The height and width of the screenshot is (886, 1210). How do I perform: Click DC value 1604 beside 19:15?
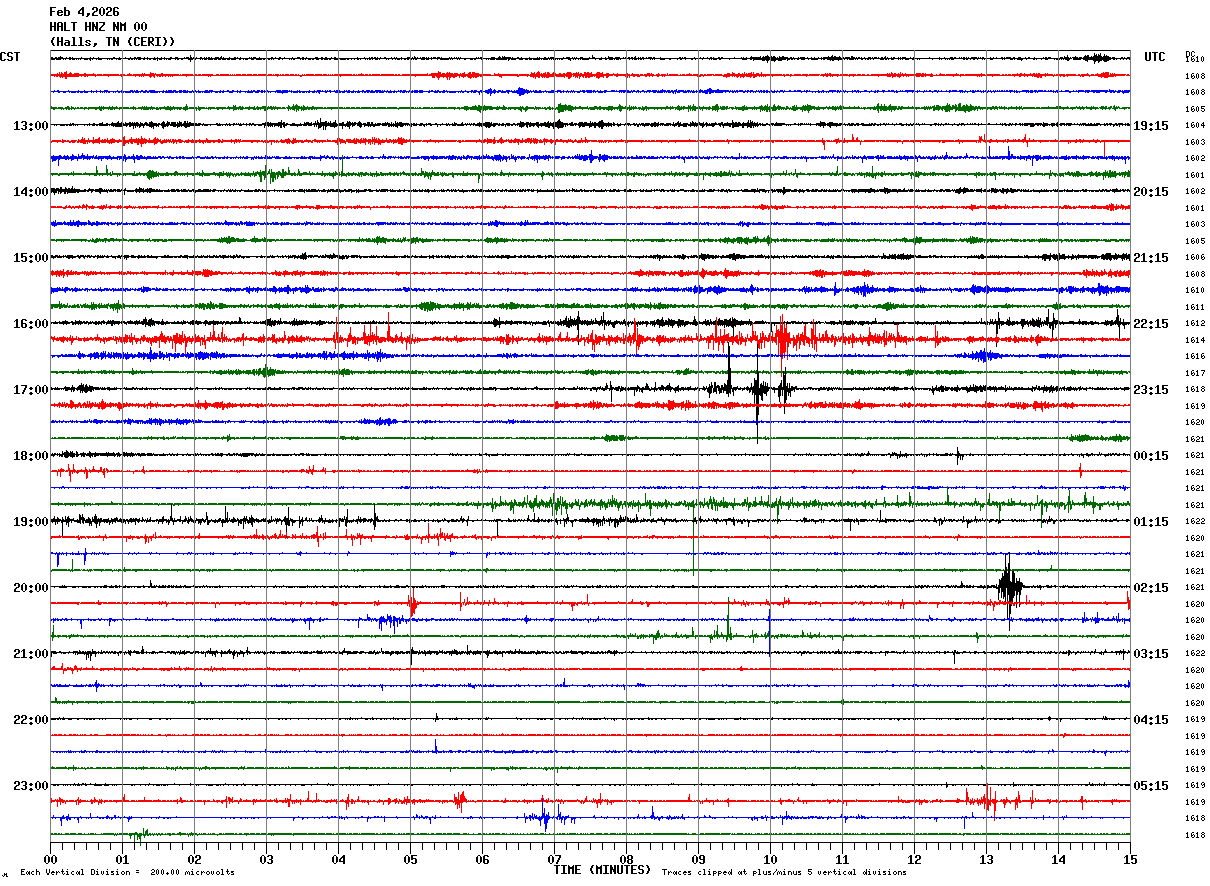point(1195,126)
